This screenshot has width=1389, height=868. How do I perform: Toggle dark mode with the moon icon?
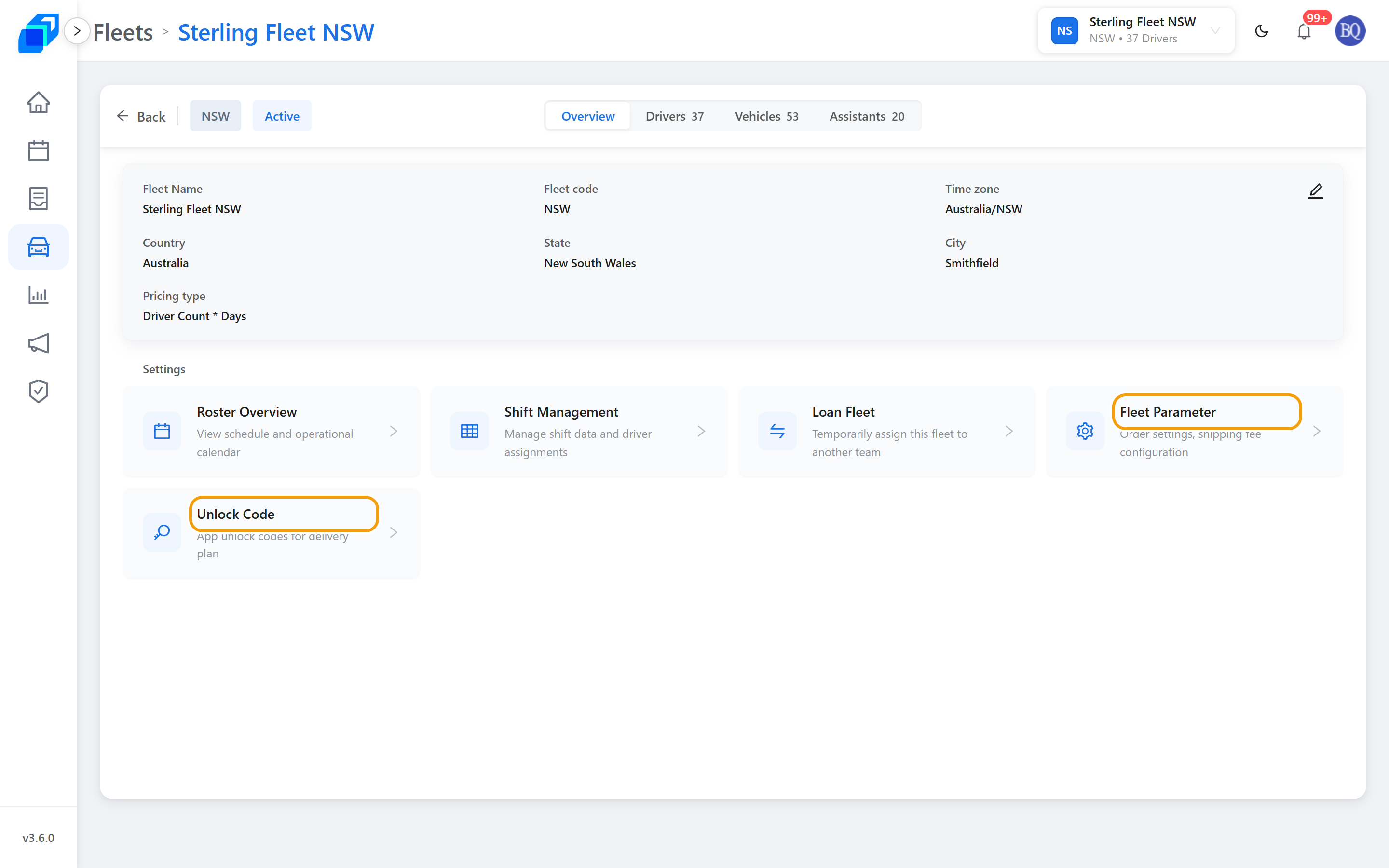click(x=1261, y=31)
